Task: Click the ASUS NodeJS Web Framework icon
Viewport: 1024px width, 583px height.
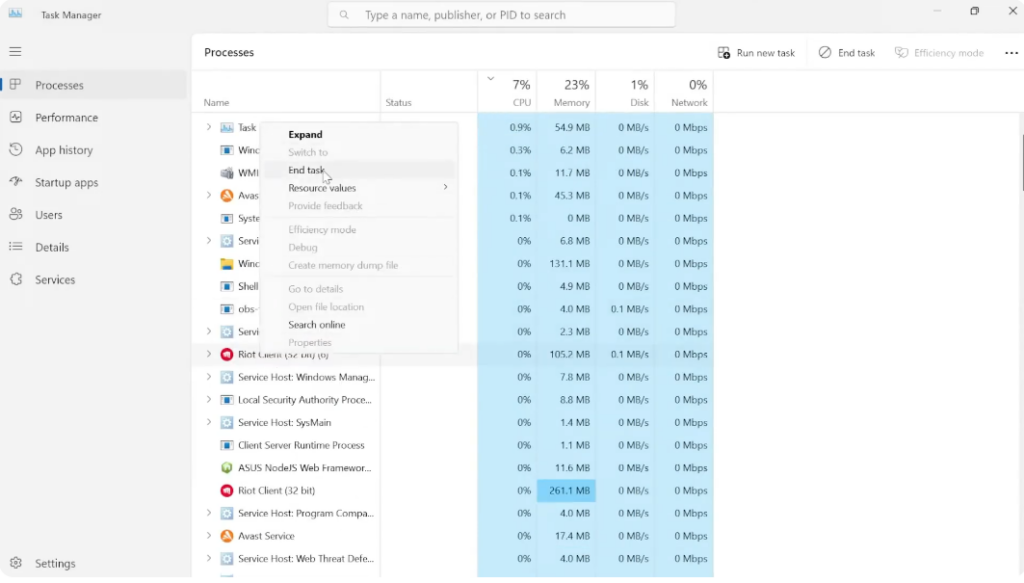Action: pos(227,468)
